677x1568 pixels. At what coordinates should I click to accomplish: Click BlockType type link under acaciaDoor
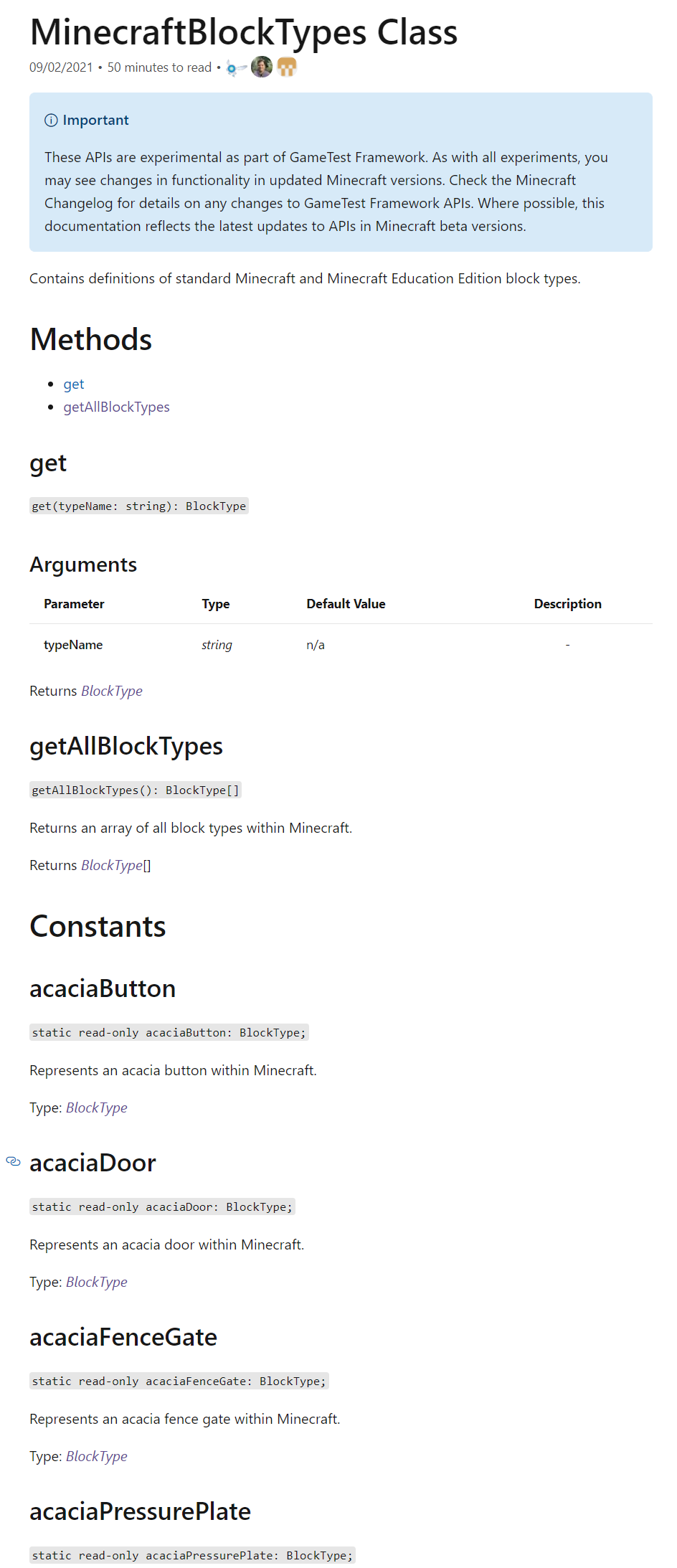pyautogui.click(x=97, y=1283)
